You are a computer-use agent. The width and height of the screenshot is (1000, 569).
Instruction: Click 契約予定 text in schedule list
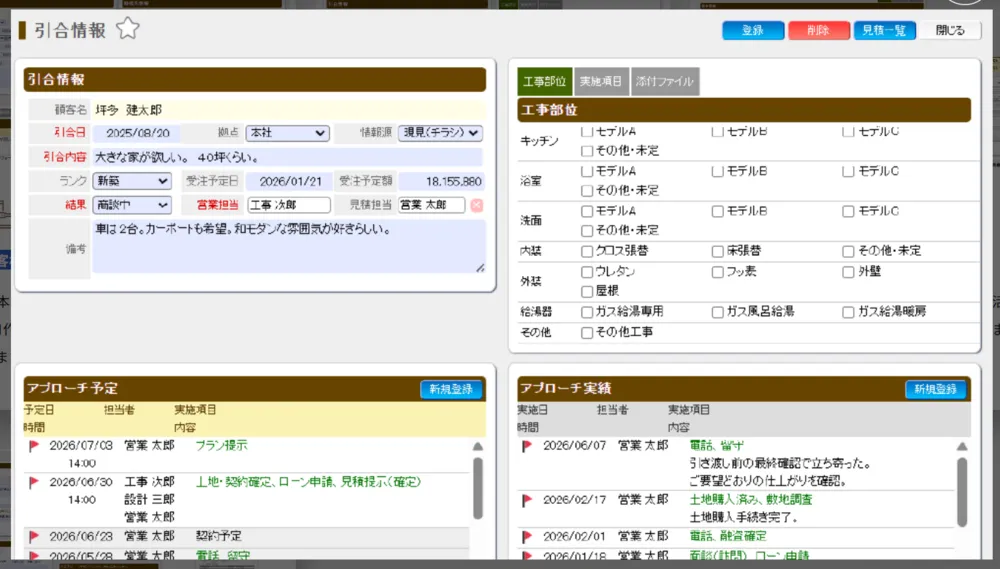219,536
